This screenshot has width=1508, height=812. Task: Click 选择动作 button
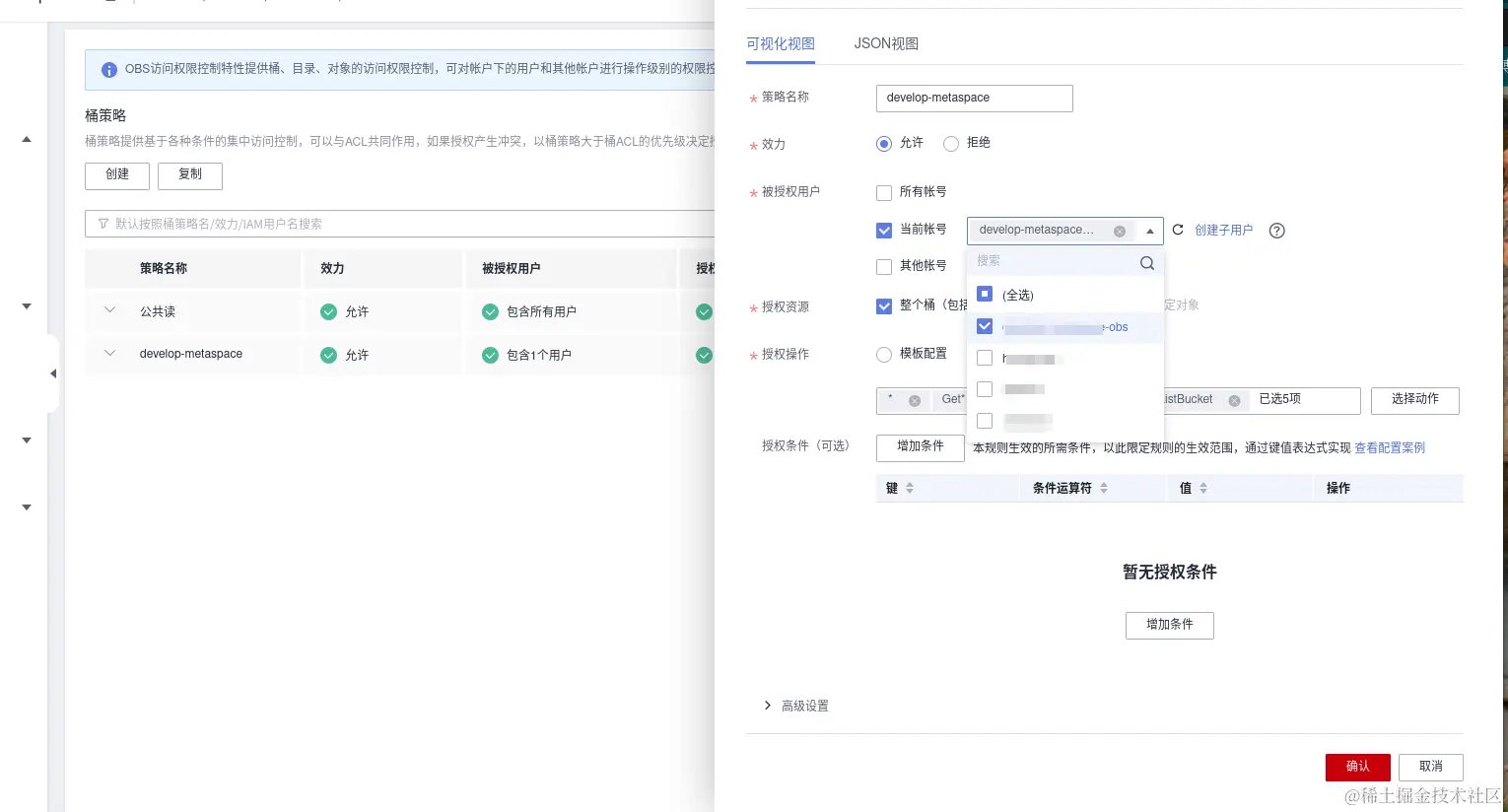coord(1415,401)
